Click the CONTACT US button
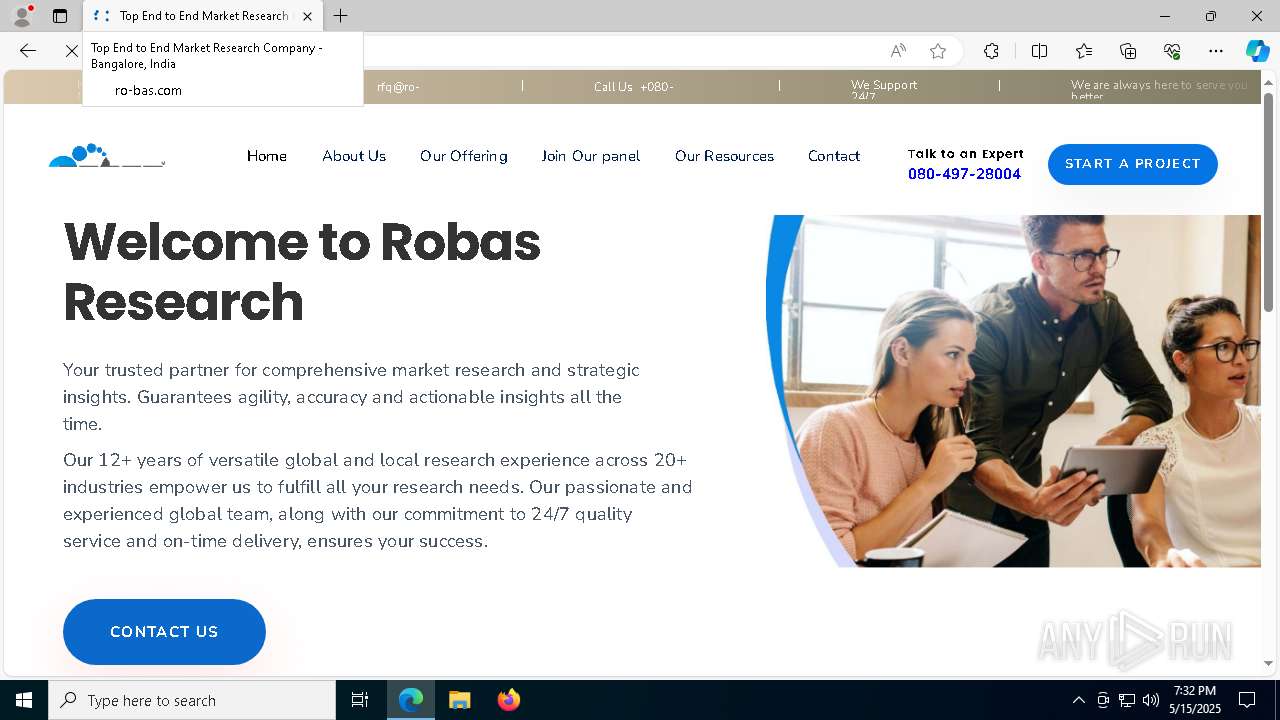The height and width of the screenshot is (720, 1280). coord(164,632)
